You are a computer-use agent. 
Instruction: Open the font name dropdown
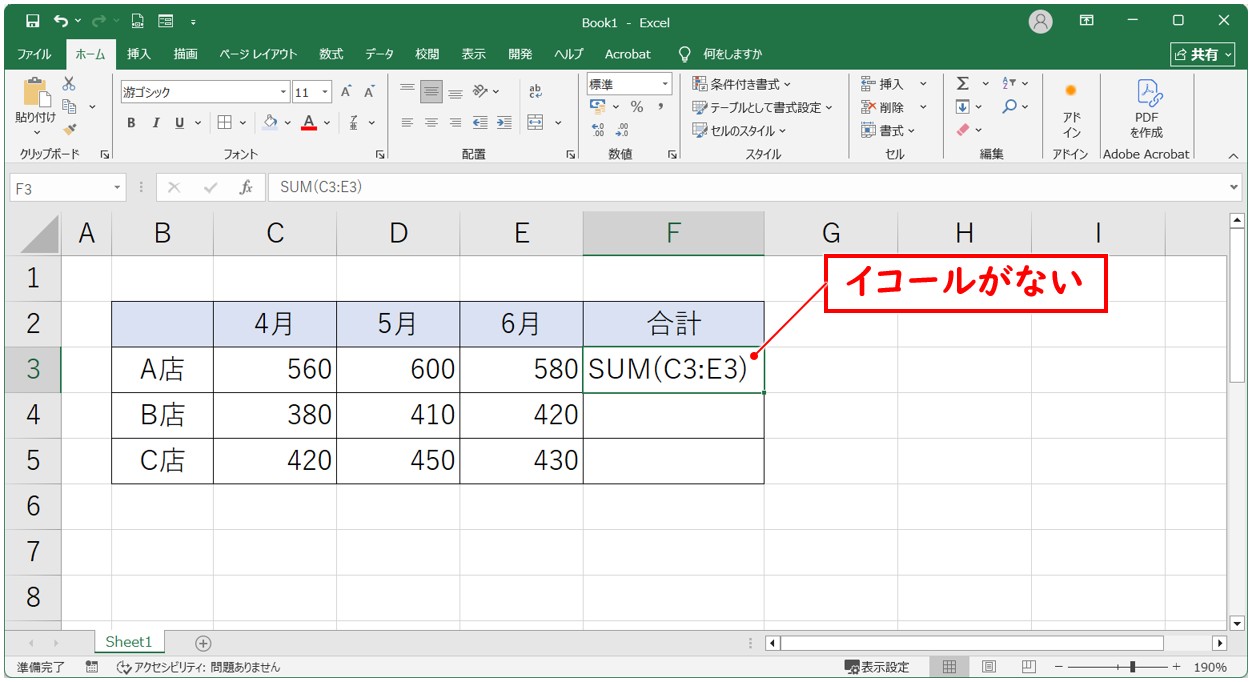pyautogui.click(x=283, y=92)
